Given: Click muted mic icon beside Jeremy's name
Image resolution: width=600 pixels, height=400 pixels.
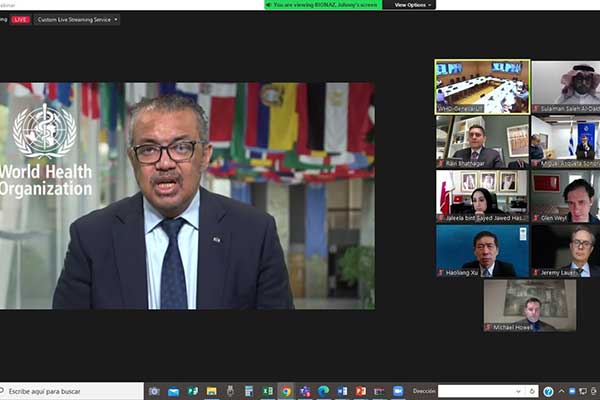Looking at the screenshot, I should [x=536, y=273].
